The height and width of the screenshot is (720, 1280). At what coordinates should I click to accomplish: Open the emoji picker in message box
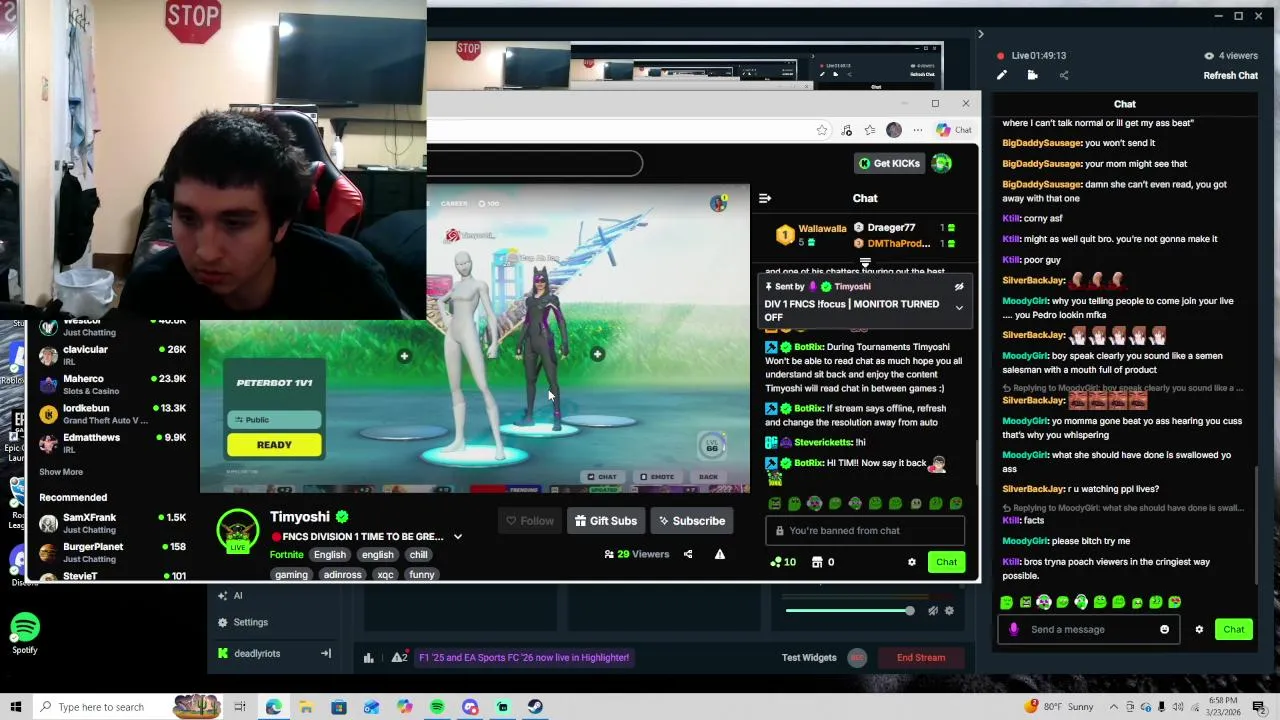point(1164,630)
